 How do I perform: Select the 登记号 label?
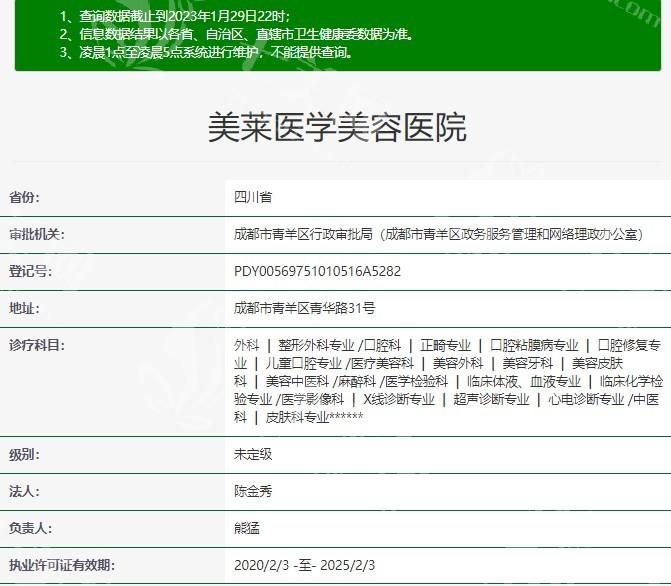coord(30,271)
